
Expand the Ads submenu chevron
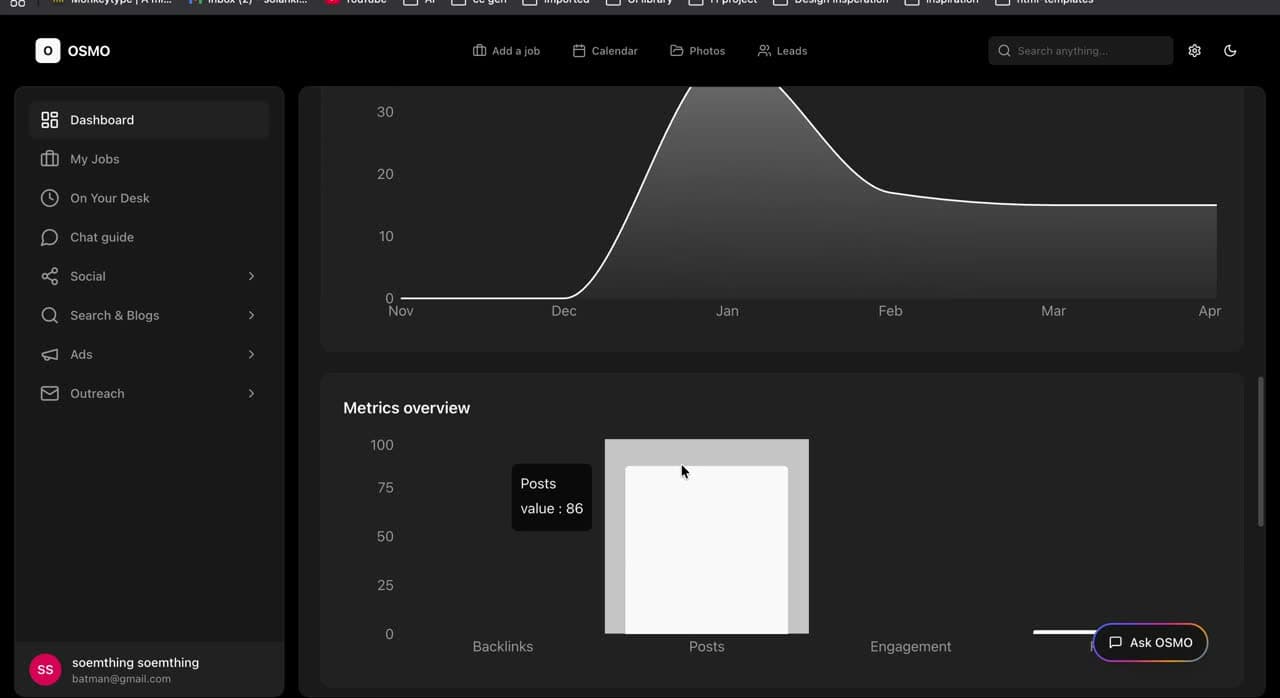click(x=251, y=354)
